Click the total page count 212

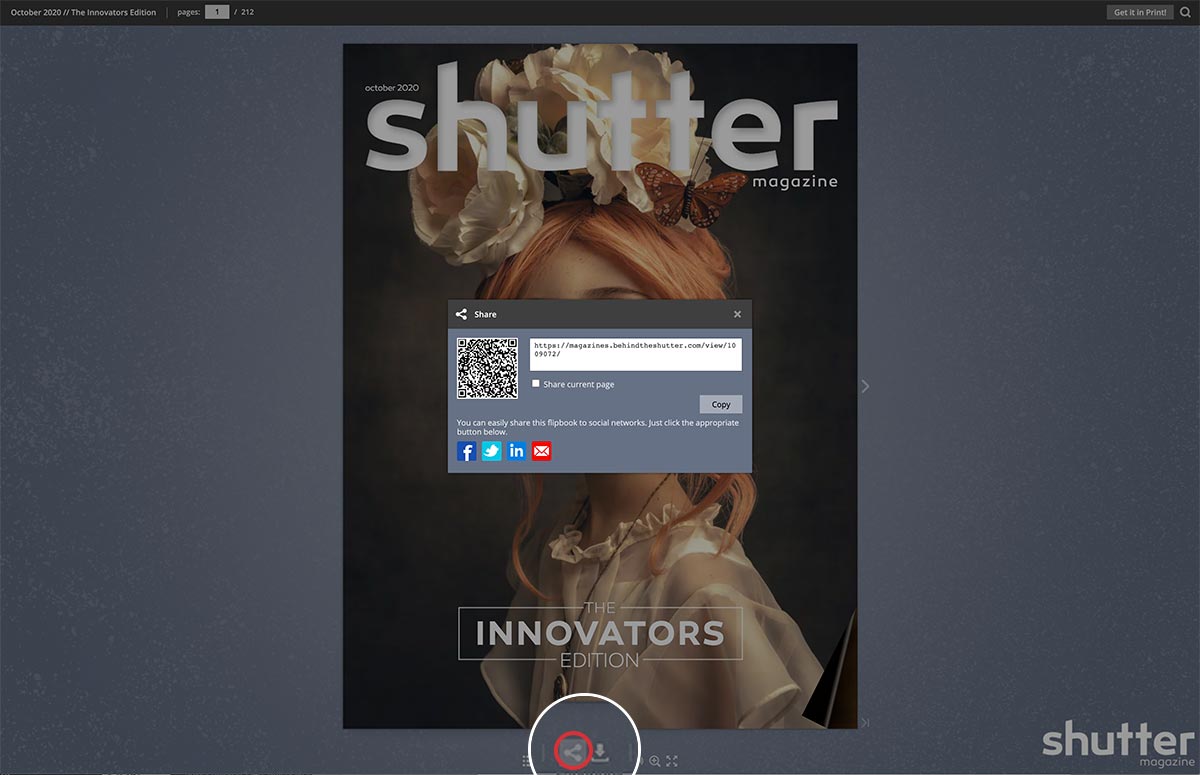pyautogui.click(x=247, y=12)
